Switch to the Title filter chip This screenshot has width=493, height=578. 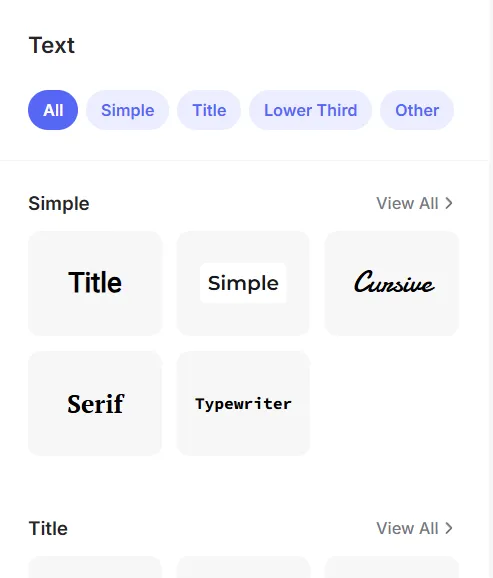pos(209,110)
